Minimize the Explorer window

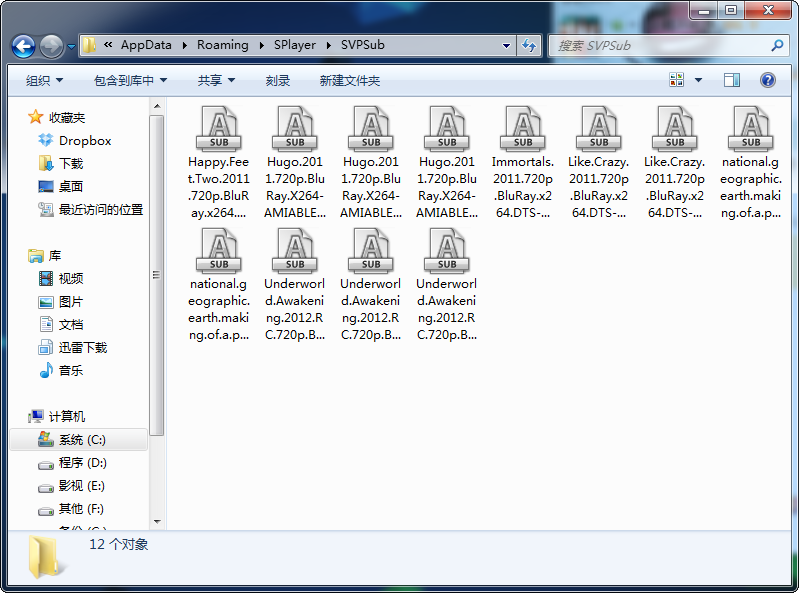tap(704, 10)
